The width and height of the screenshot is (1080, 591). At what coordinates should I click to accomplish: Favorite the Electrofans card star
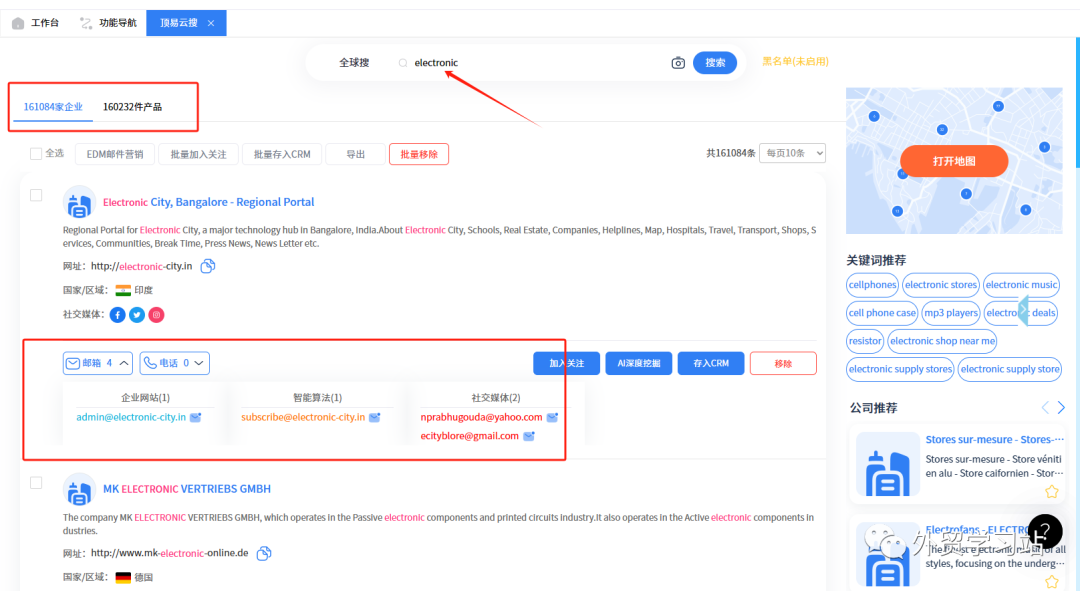1052,582
